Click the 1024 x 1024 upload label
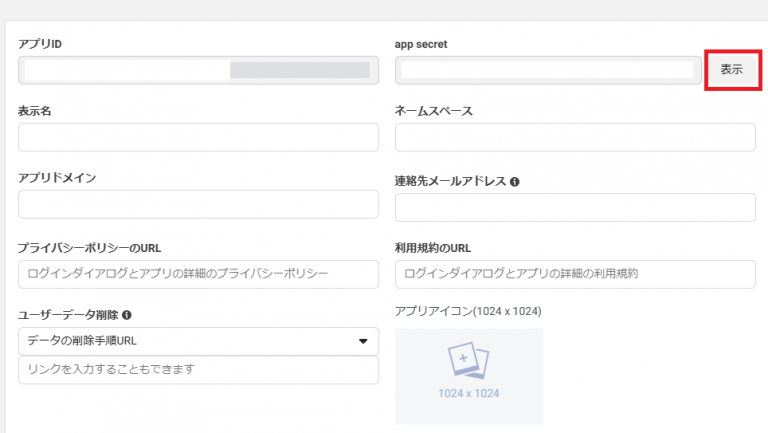This screenshot has height=433, width=768. click(x=469, y=393)
